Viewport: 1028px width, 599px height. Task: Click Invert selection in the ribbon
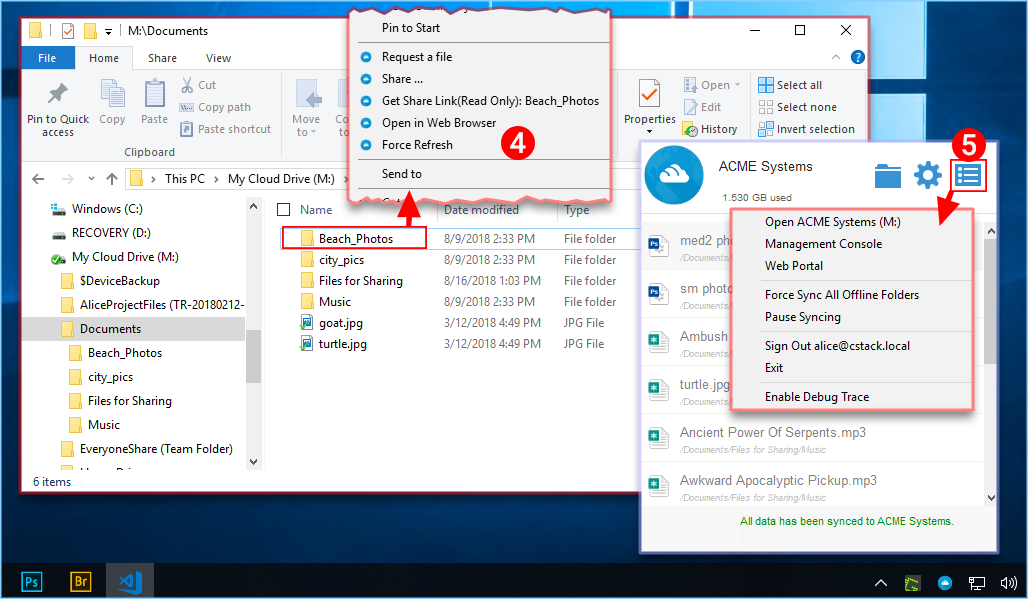coord(806,129)
